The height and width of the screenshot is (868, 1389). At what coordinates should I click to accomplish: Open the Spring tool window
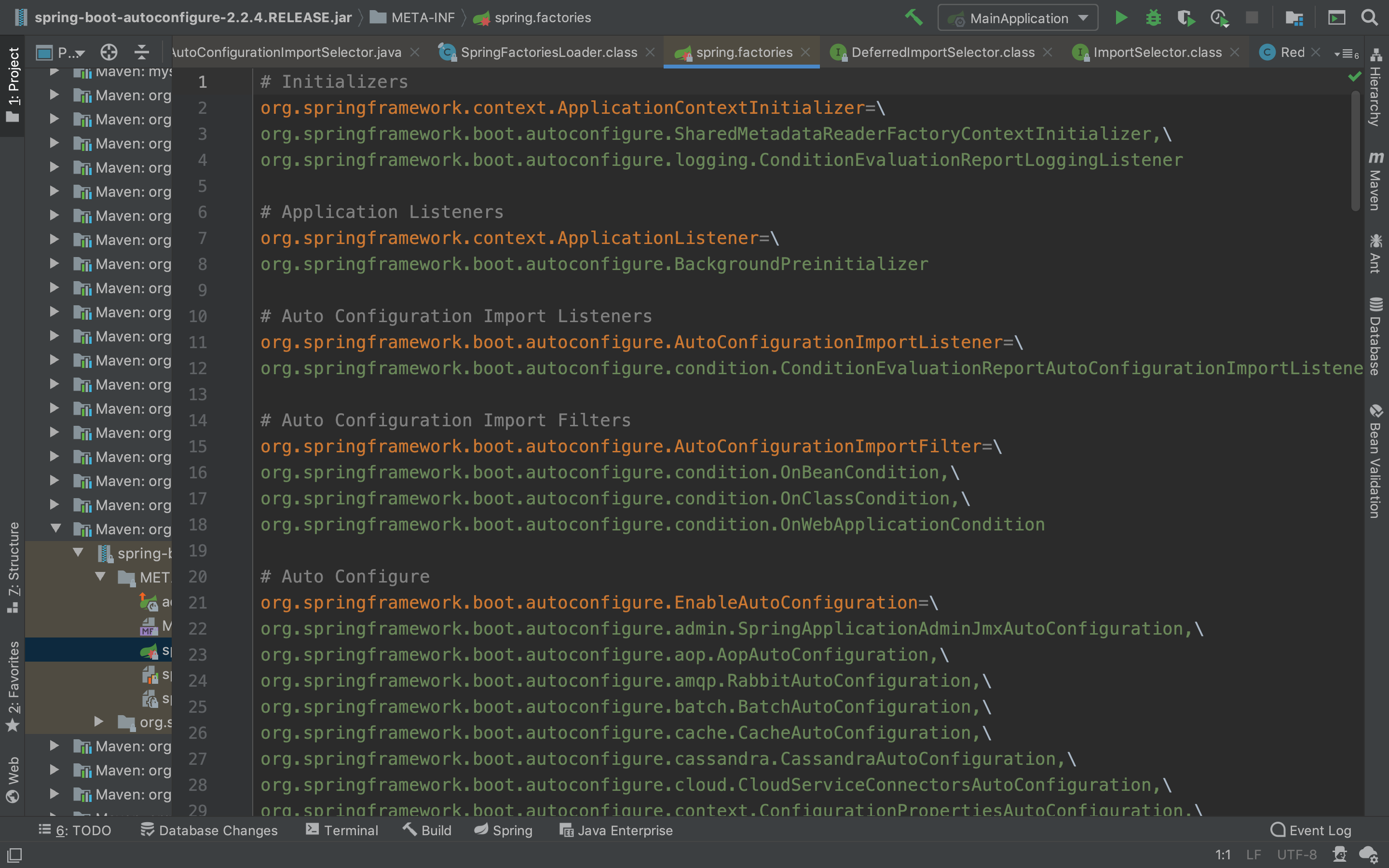504,830
